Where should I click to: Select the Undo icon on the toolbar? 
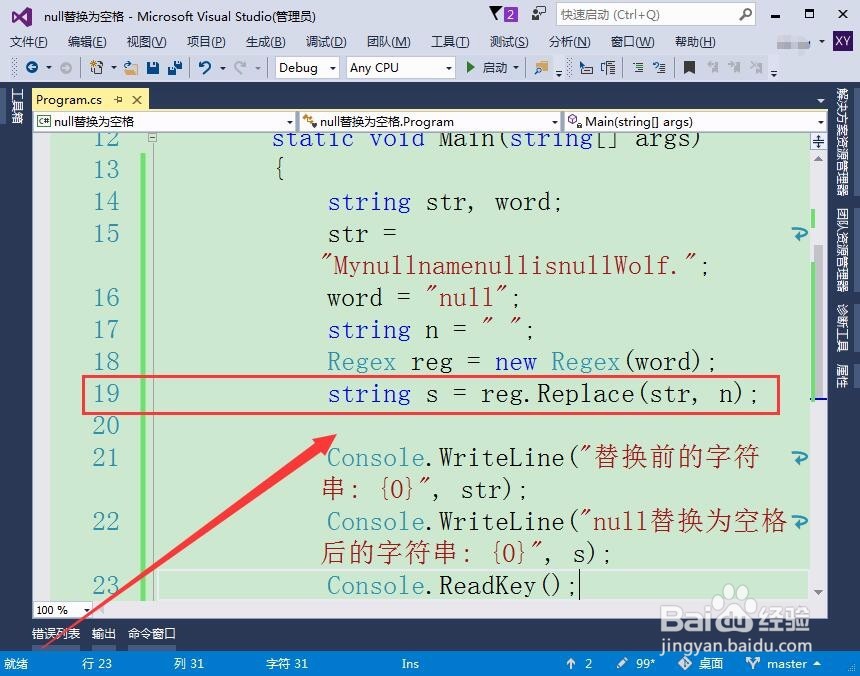203,67
